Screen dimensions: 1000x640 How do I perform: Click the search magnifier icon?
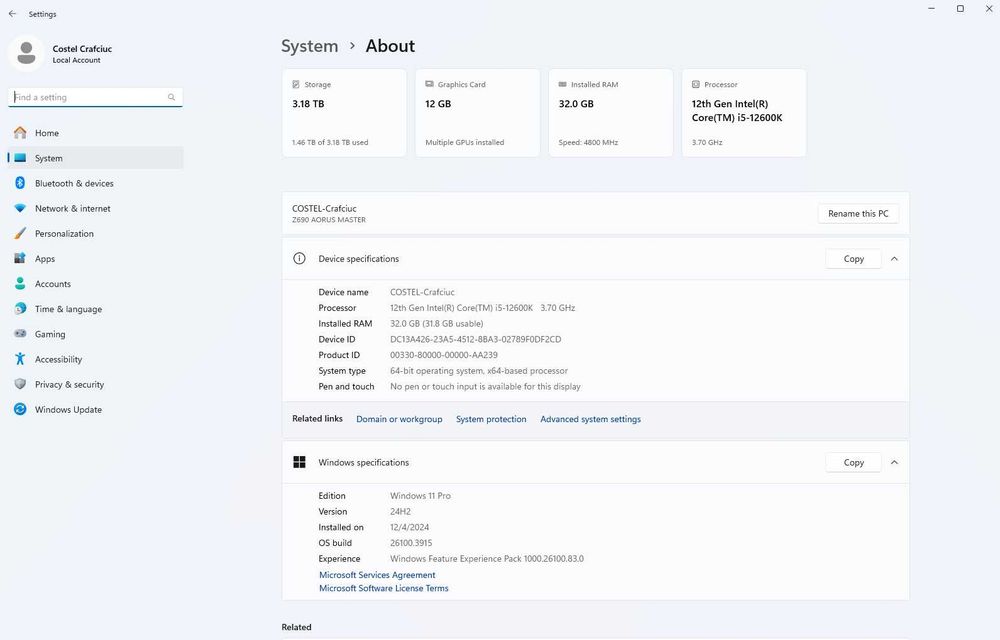click(x=171, y=97)
